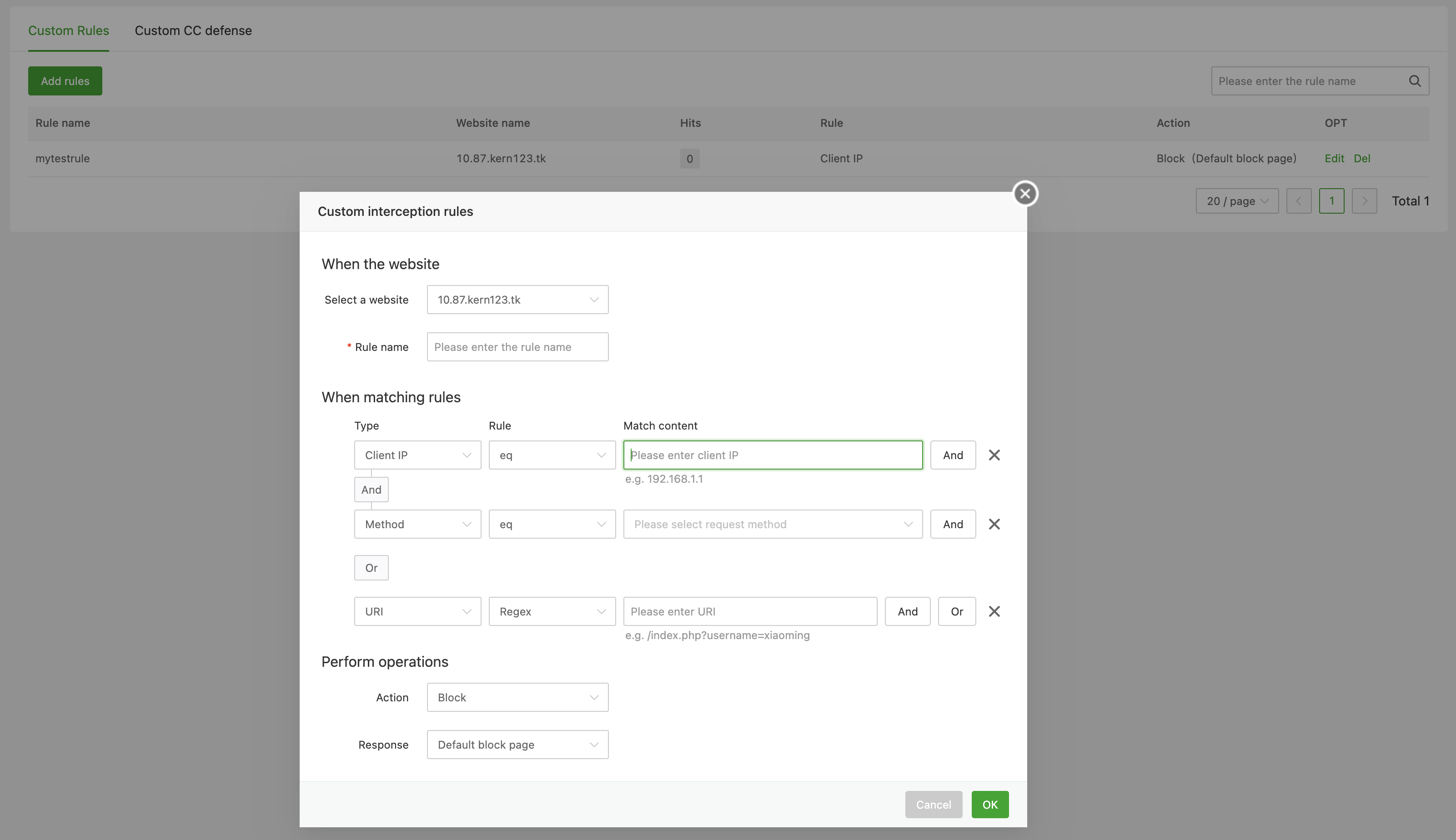
Task: Open the Action Block dropdown
Action: pos(517,697)
